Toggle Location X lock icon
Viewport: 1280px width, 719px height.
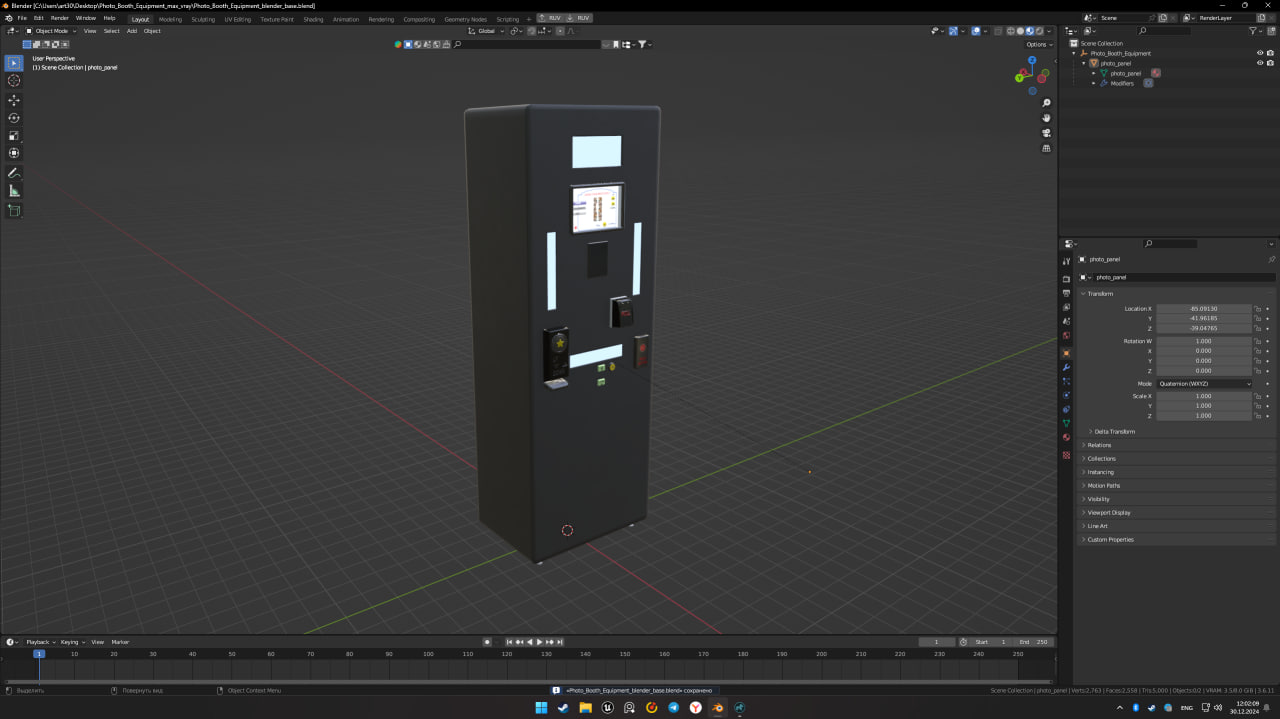1258,309
